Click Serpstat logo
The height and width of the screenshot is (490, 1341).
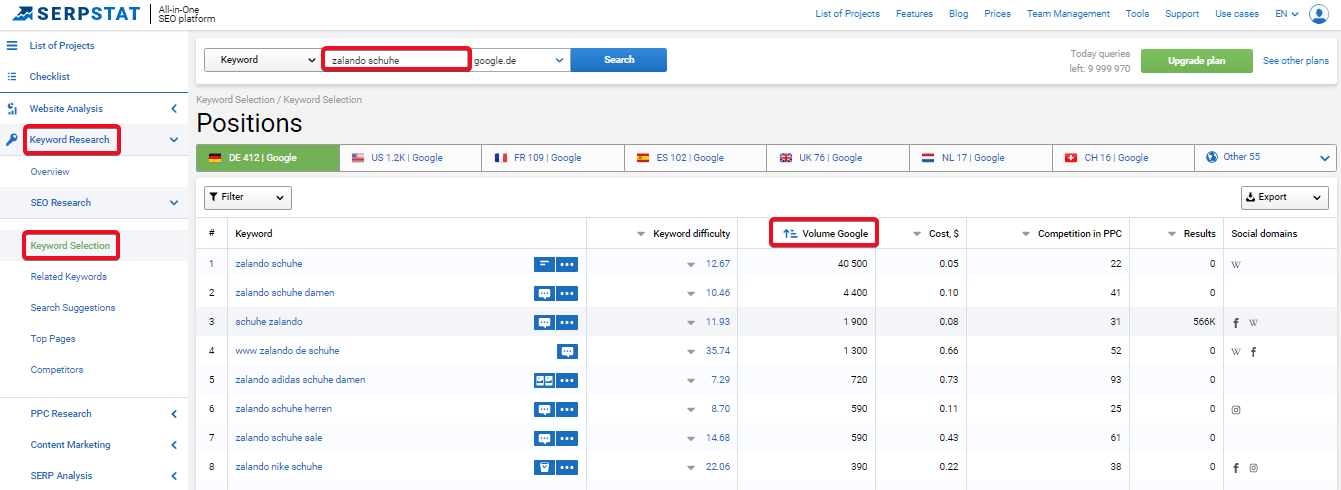[76, 13]
